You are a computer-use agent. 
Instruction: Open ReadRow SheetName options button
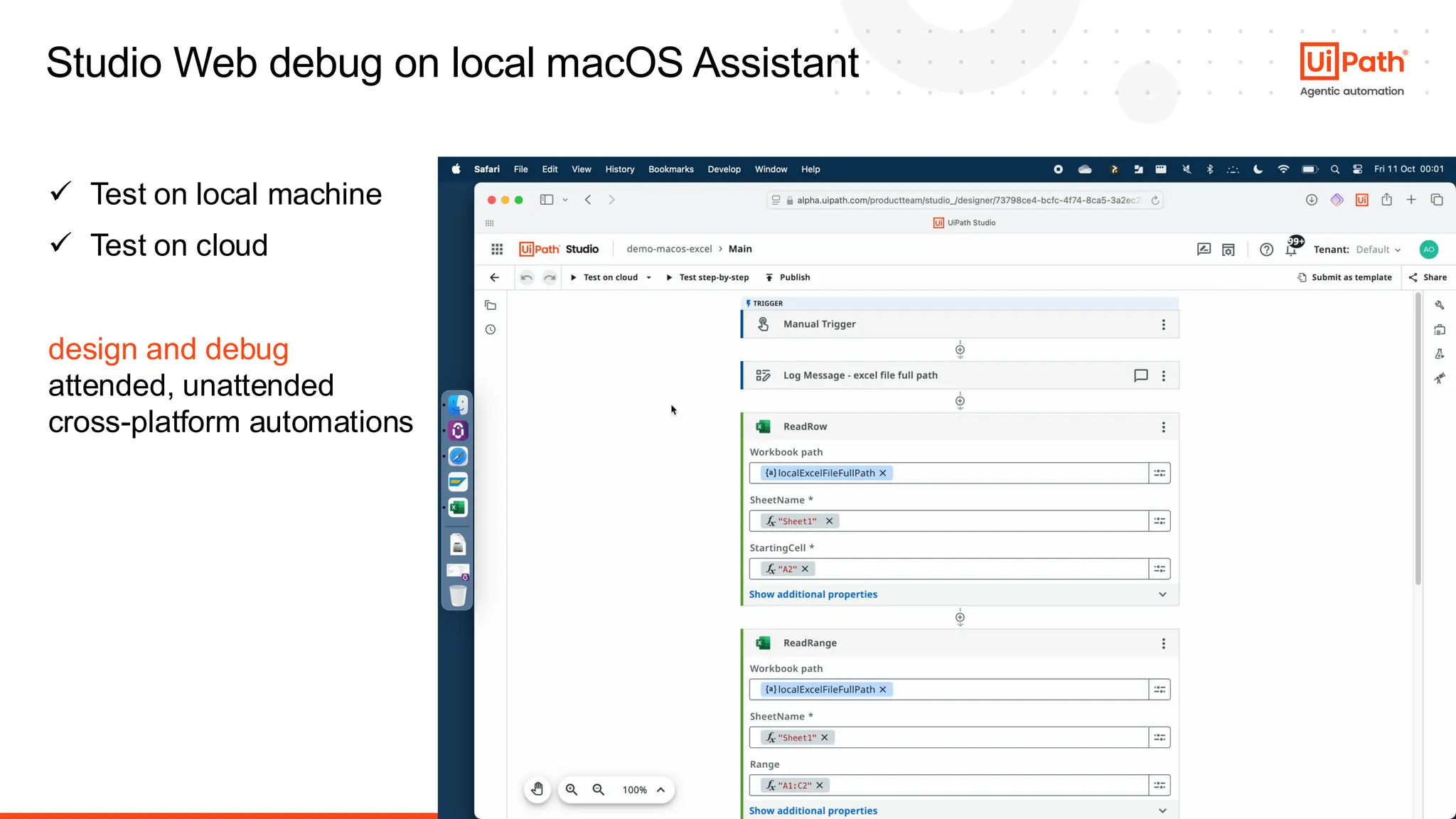pos(1160,521)
